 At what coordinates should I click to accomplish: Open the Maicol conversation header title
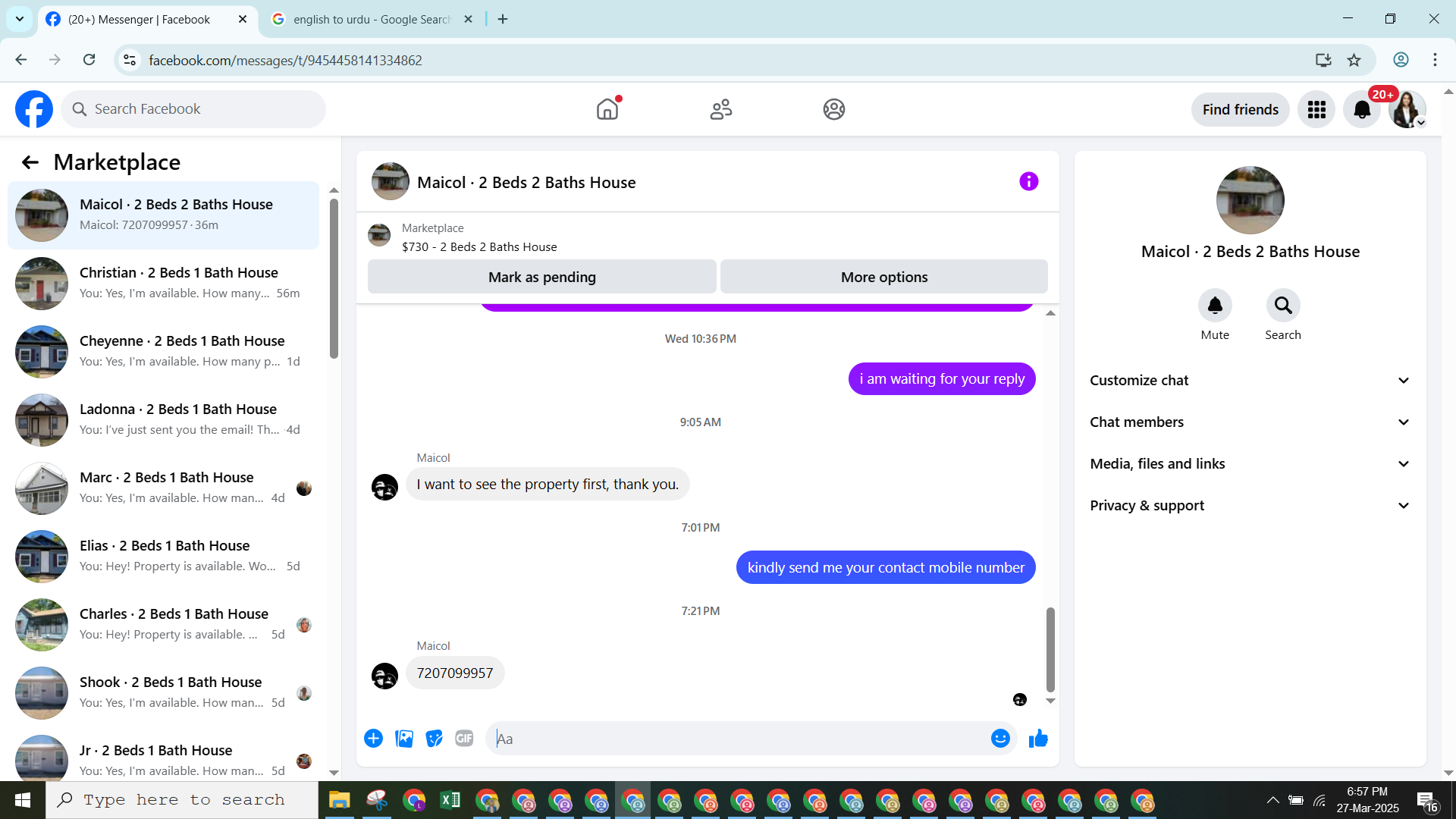click(x=526, y=183)
